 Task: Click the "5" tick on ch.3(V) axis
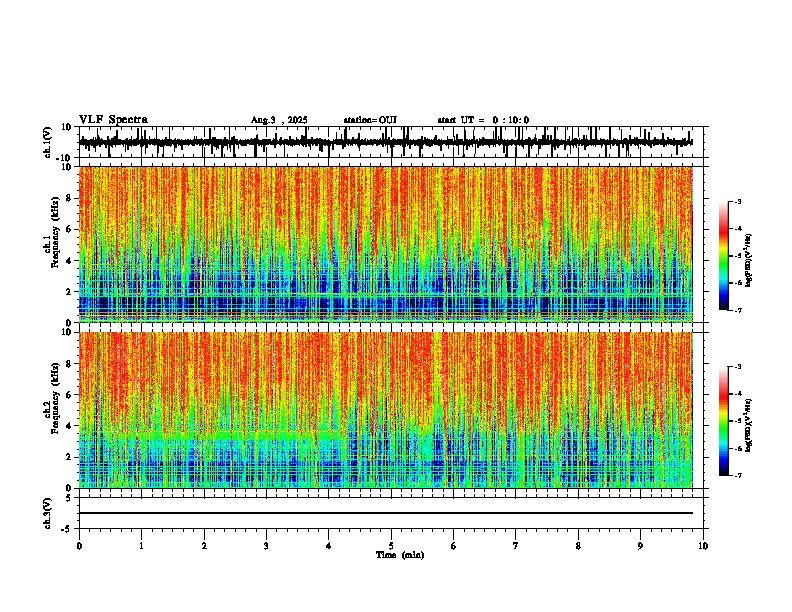point(70,498)
